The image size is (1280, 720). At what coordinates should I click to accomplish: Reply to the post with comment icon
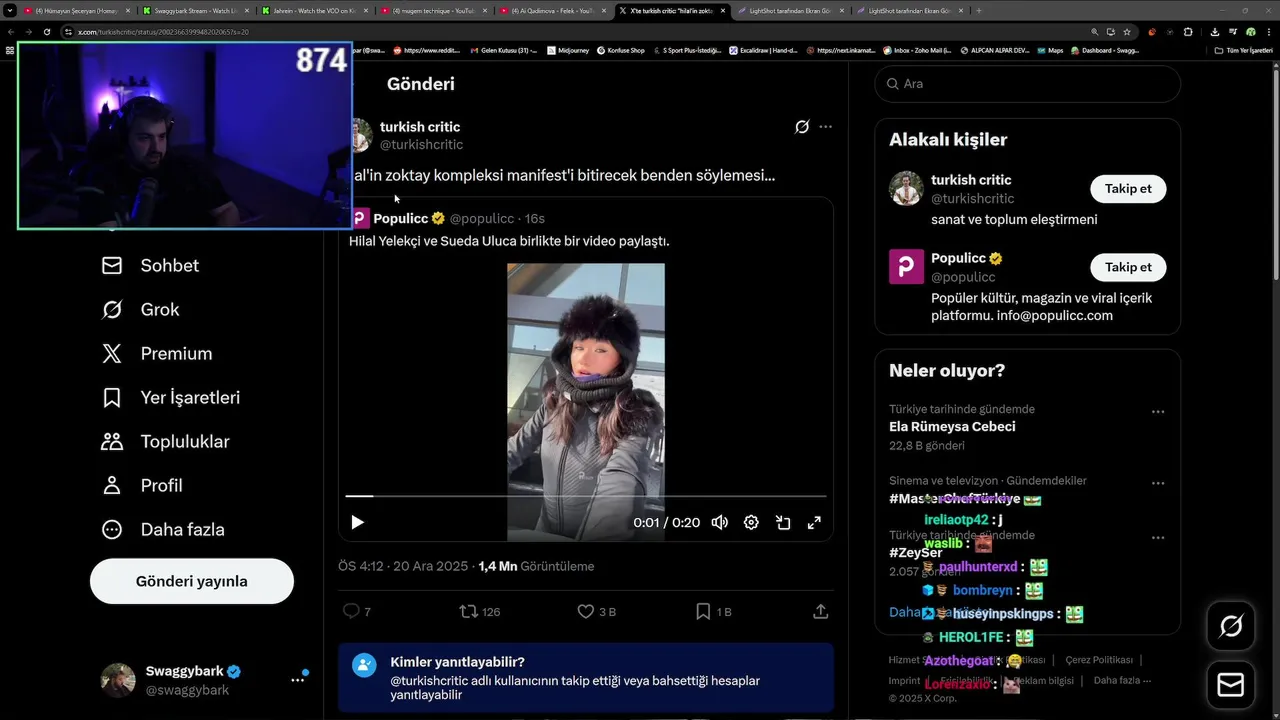pos(351,611)
